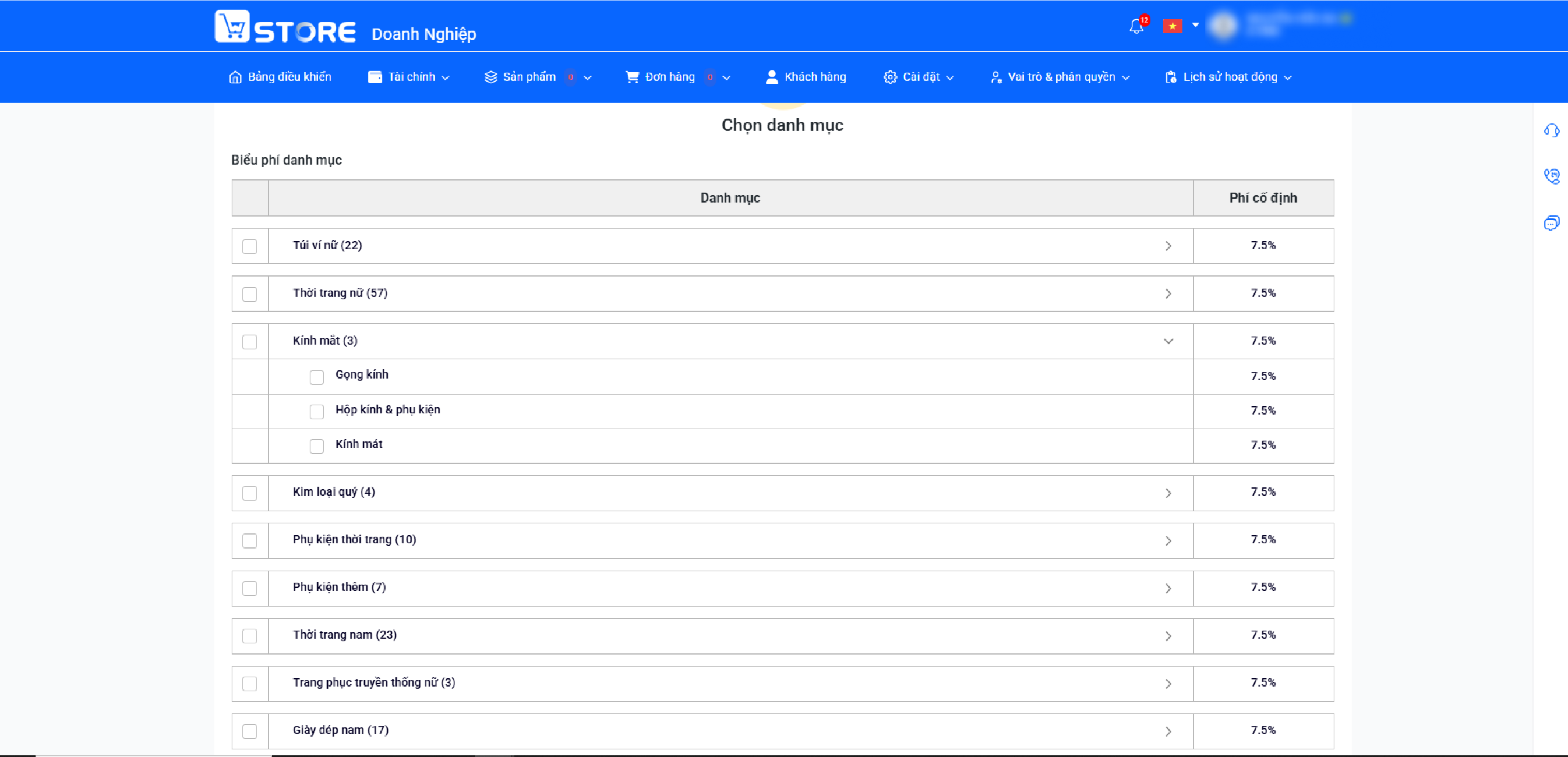Open the Tài chính menu
The image size is (1568, 757).
[409, 77]
